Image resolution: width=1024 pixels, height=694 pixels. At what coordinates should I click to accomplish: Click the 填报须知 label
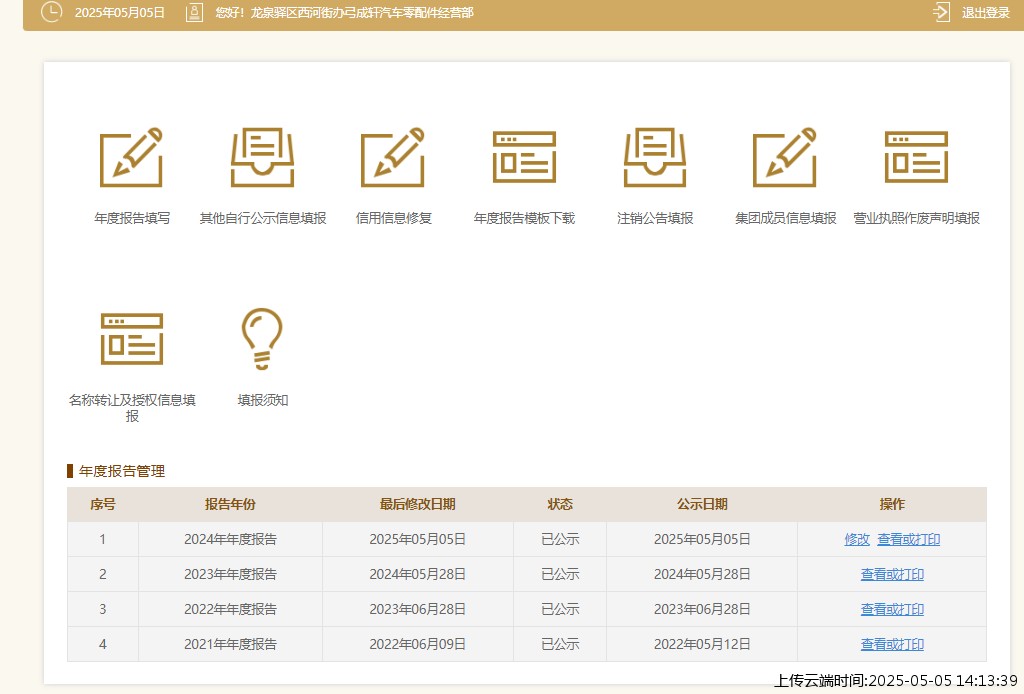(x=263, y=400)
